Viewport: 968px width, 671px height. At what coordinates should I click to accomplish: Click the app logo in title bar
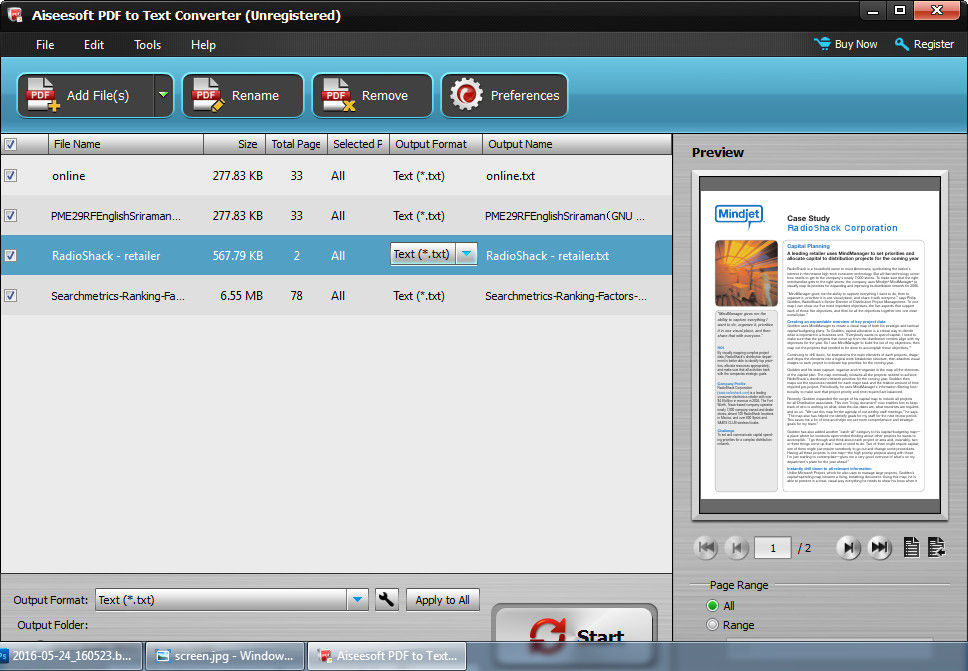pyautogui.click(x=15, y=14)
